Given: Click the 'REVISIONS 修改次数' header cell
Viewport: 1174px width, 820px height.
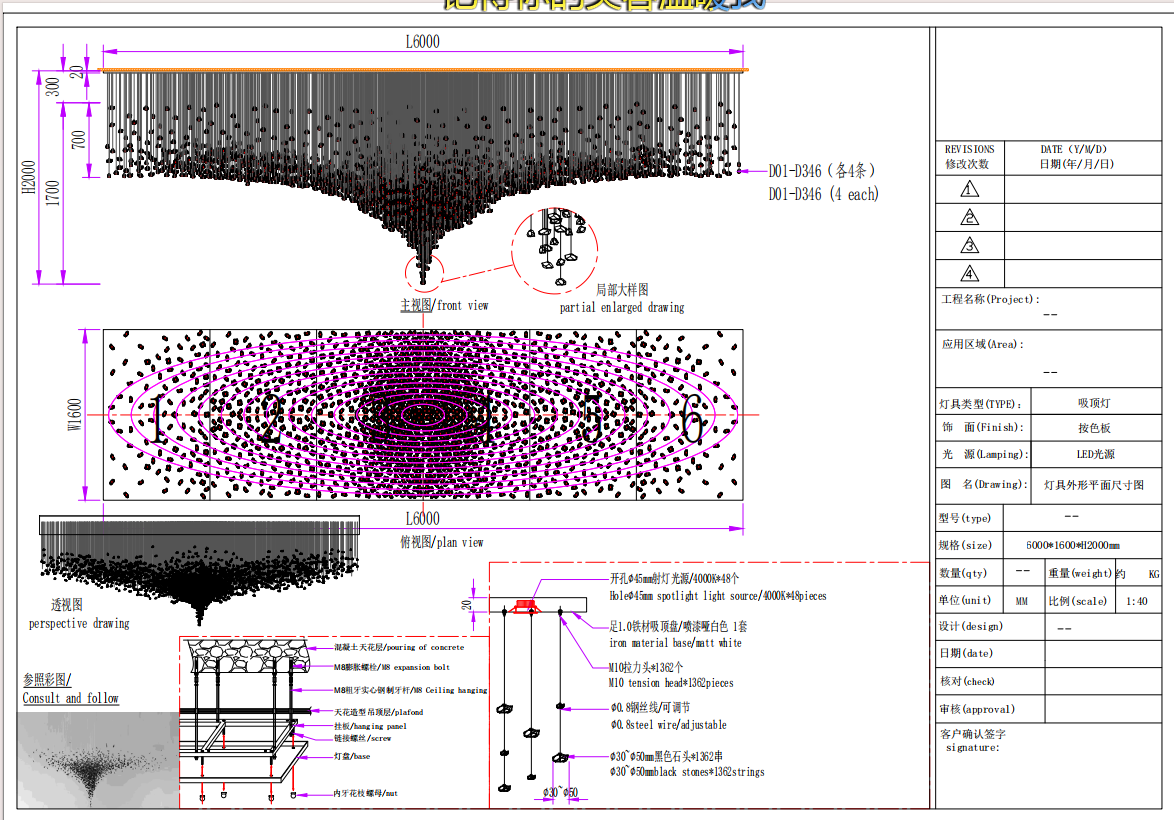Looking at the screenshot, I should tap(970, 157).
